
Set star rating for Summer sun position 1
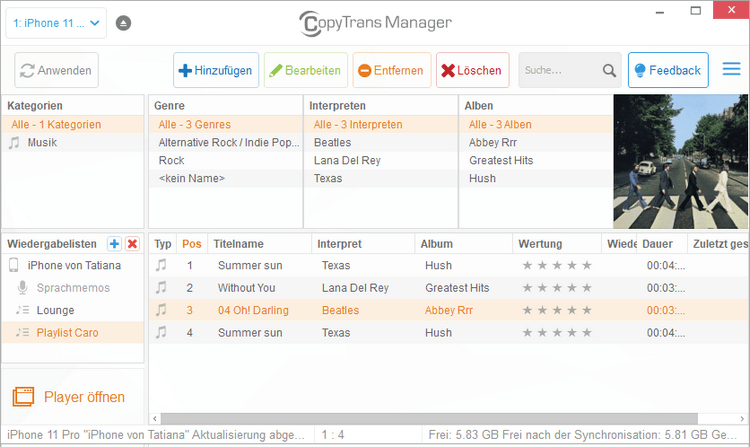557,265
